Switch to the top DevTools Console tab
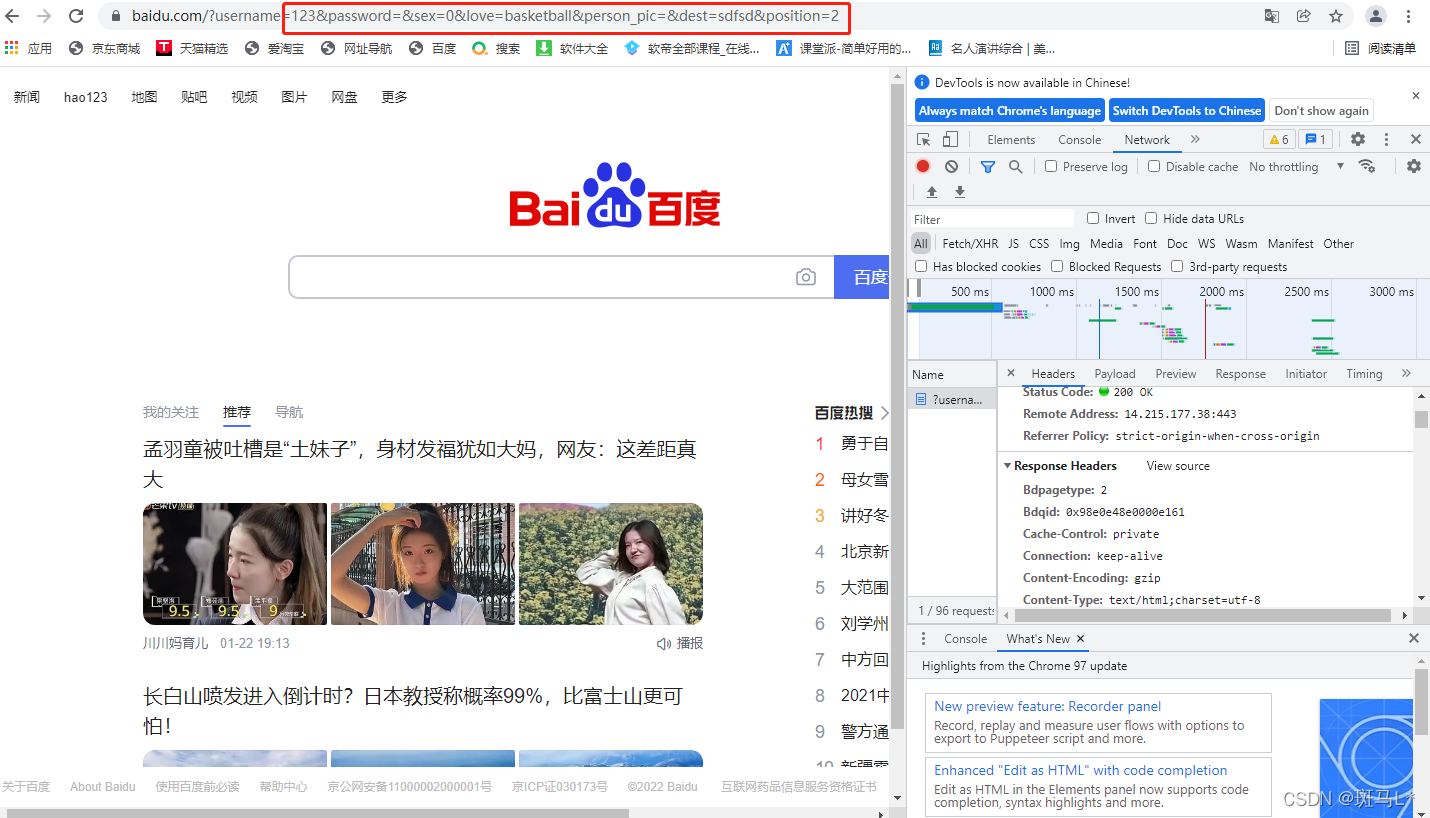 pyautogui.click(x=1080, y=140)
